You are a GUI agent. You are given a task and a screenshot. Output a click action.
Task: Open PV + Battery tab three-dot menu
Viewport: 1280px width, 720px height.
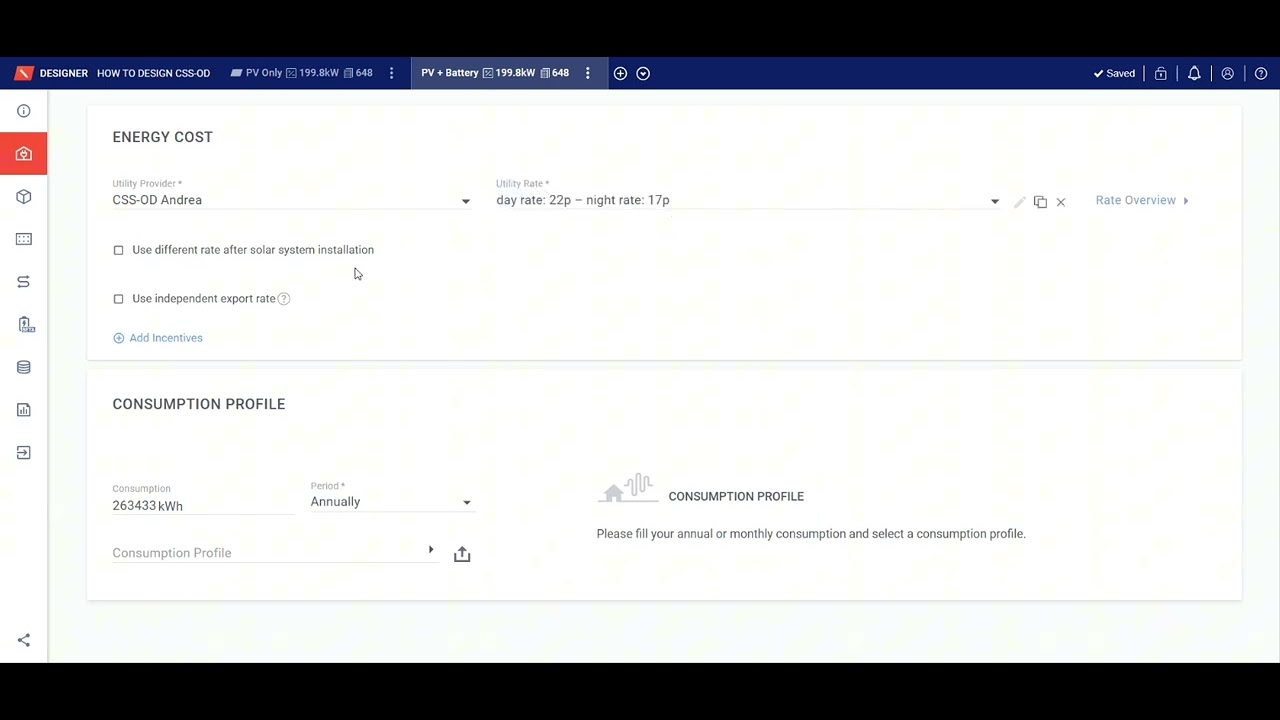click(x=588, y=73)
